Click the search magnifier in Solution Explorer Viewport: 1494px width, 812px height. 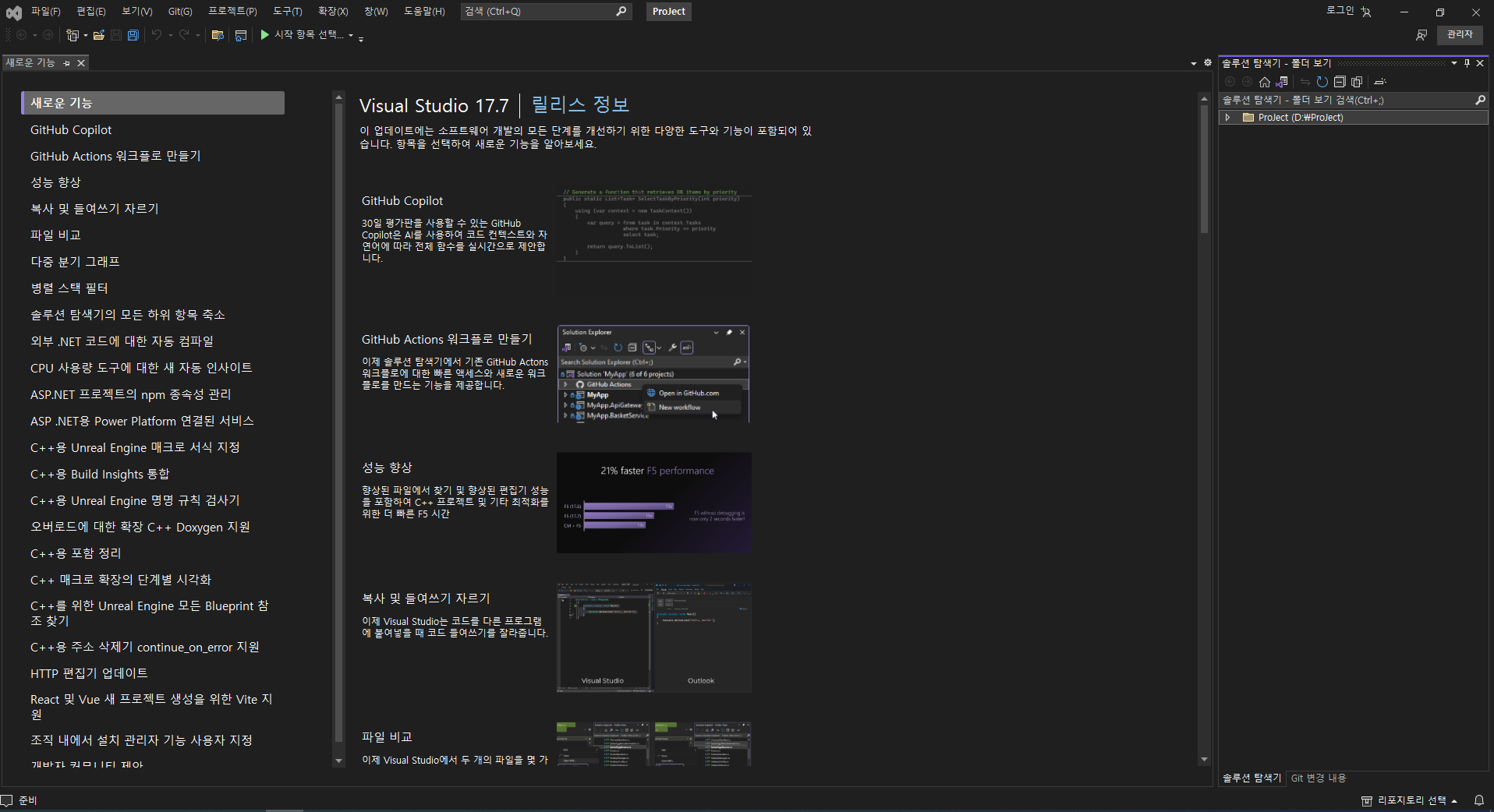point(1480,100)
